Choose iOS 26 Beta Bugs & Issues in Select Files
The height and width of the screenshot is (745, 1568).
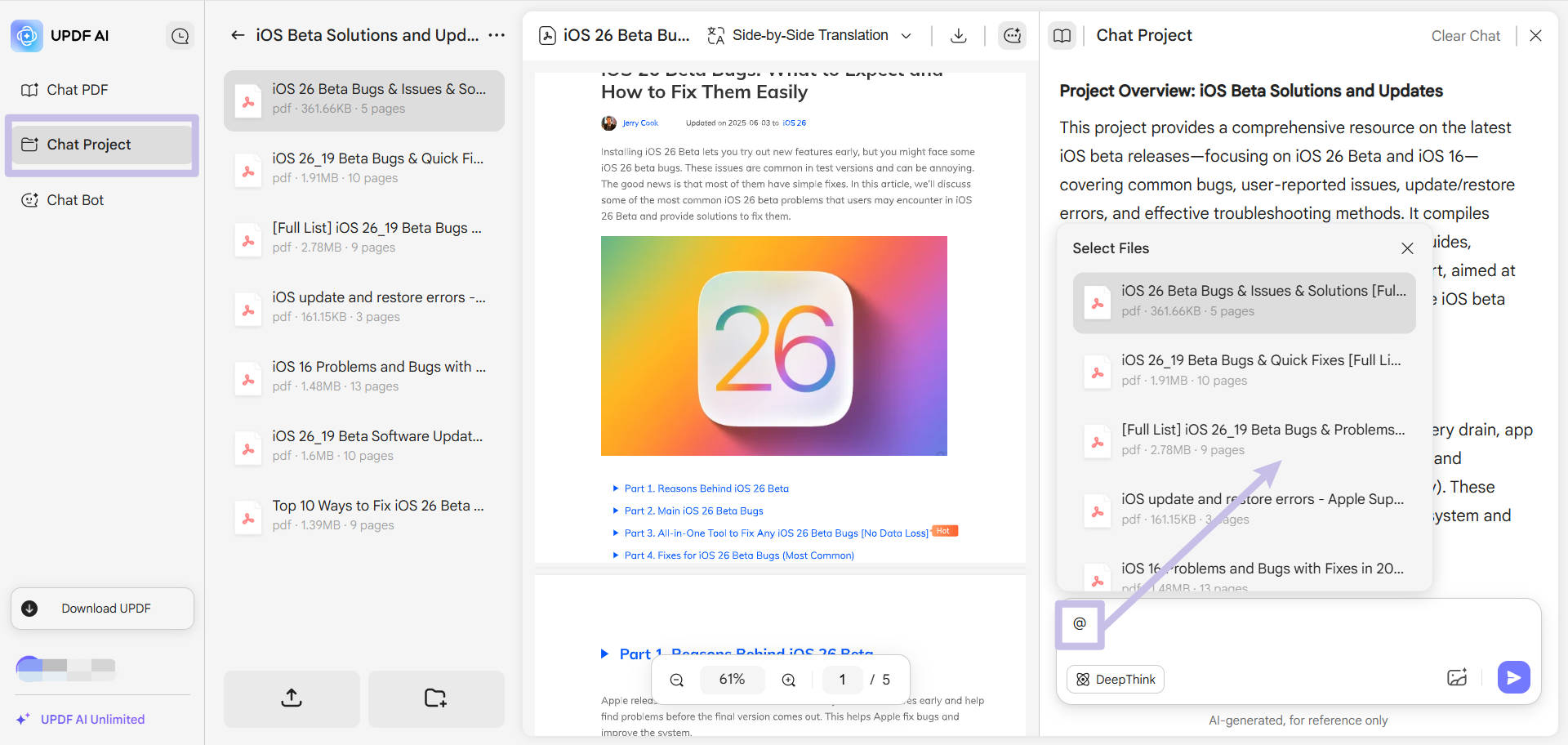tap(1244, 303)
